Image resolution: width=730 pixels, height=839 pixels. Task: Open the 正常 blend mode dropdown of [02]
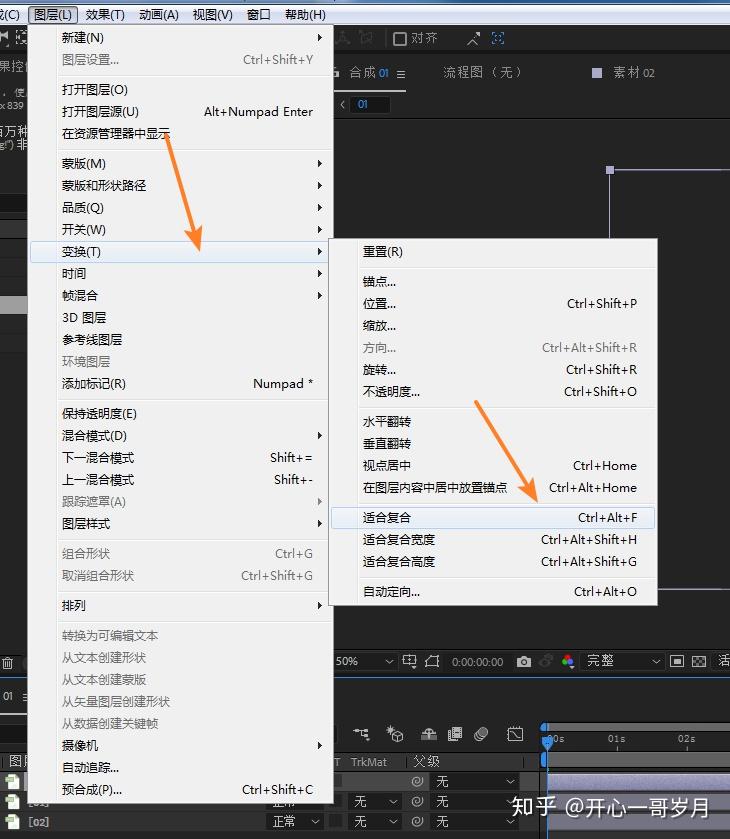coord(295,821)
